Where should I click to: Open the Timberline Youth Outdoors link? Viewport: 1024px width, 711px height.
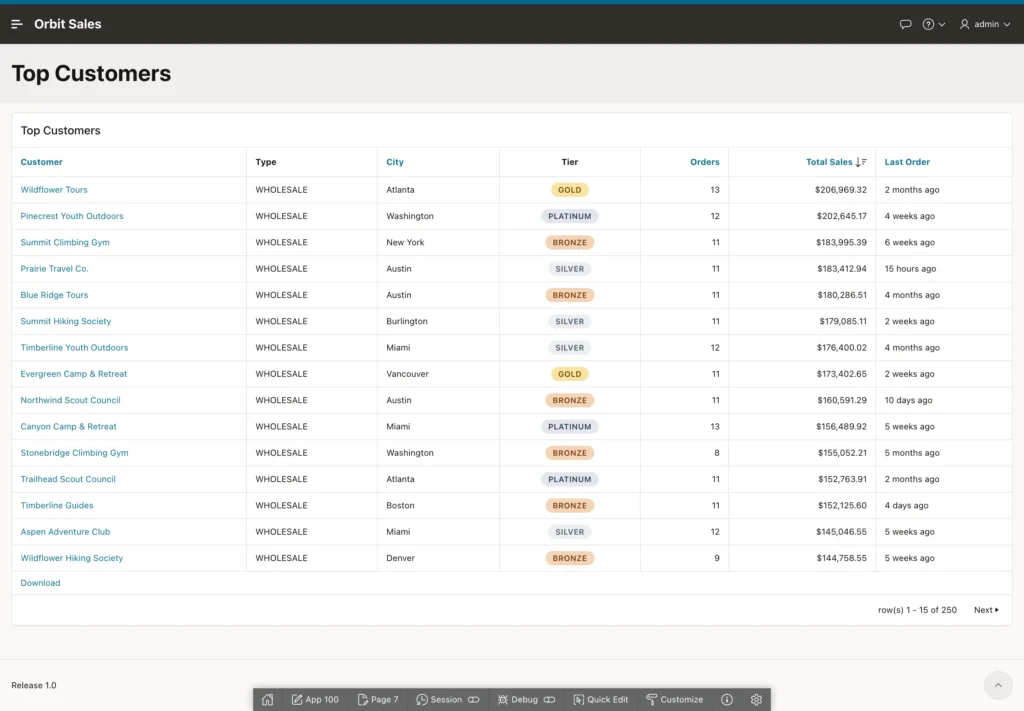74,347
